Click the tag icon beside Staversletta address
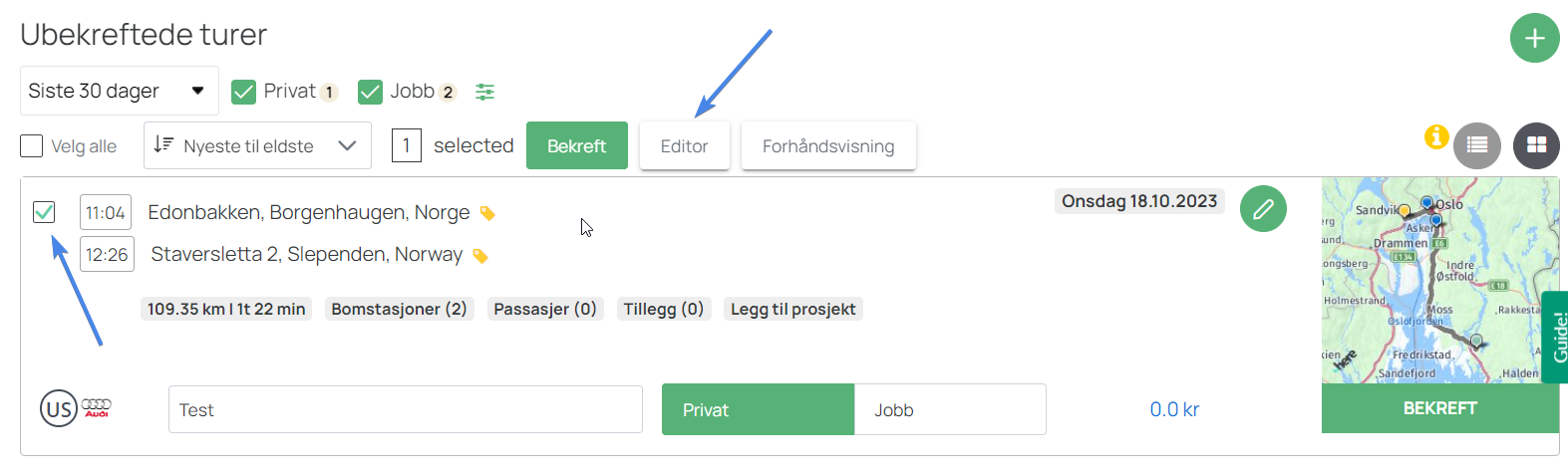 coord(480,256)
